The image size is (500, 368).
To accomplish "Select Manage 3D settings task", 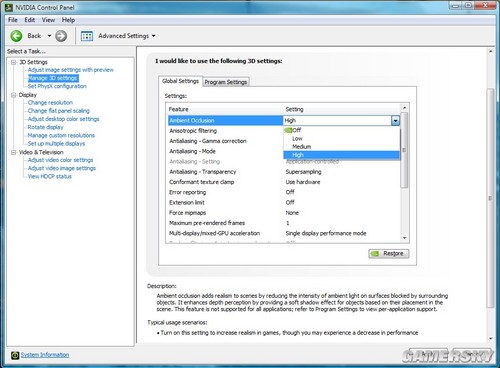I will click(x=53, y=78).
